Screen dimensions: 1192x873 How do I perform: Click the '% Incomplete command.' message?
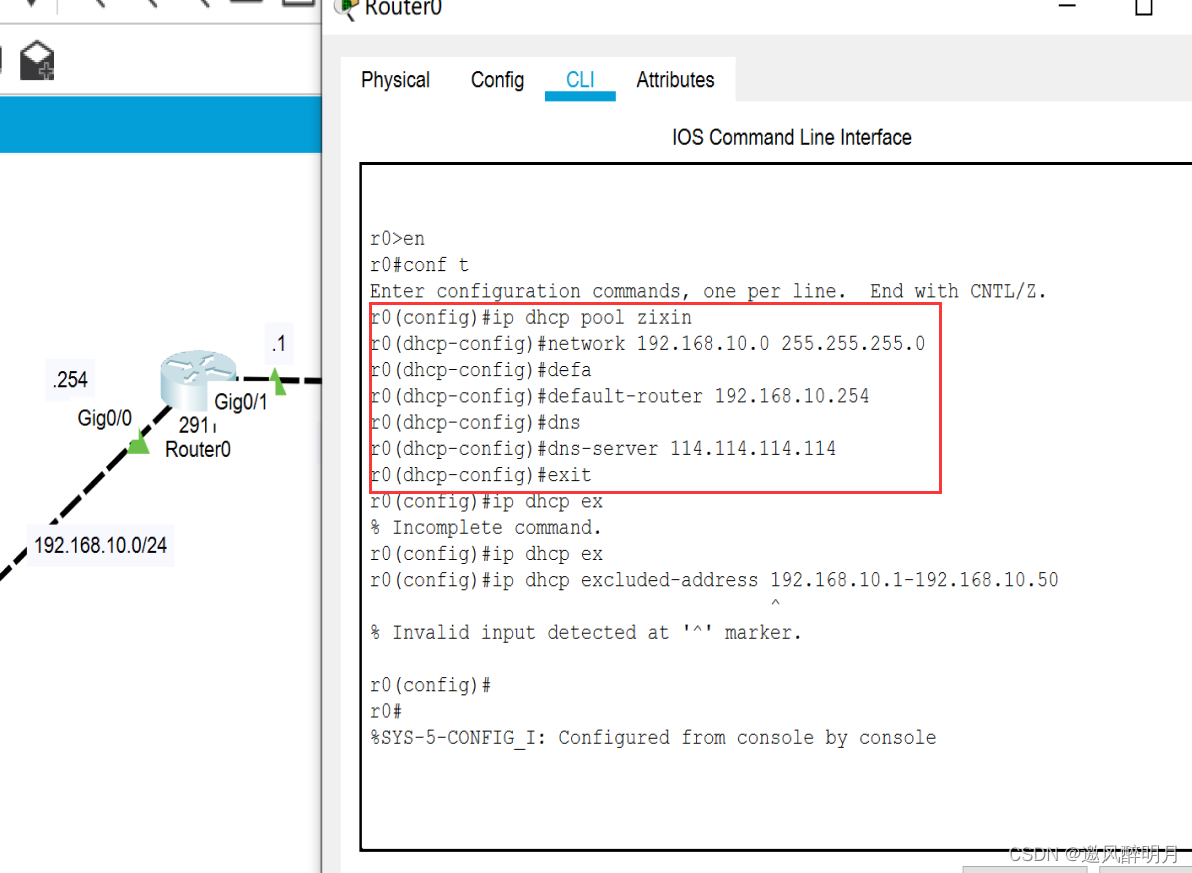coord(486,528)
